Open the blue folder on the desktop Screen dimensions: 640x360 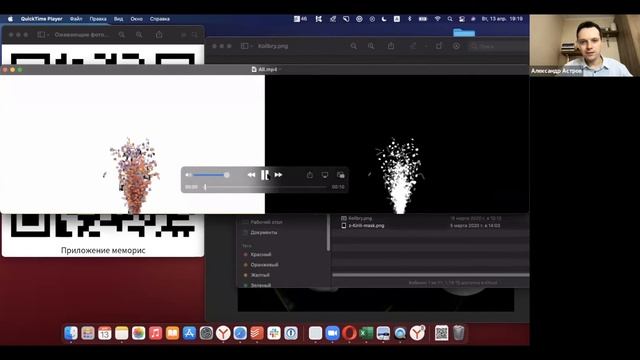[464, 32]
